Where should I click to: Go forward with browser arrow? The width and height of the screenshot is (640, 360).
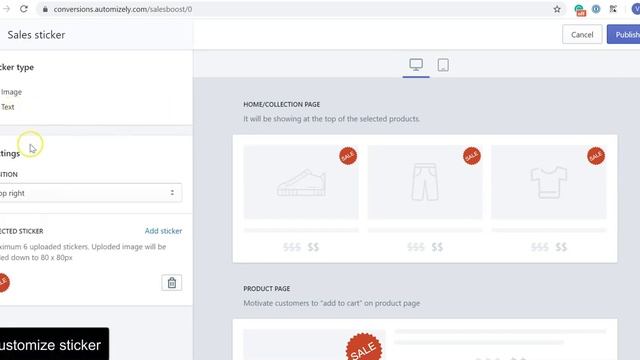[x=6, y=9]
